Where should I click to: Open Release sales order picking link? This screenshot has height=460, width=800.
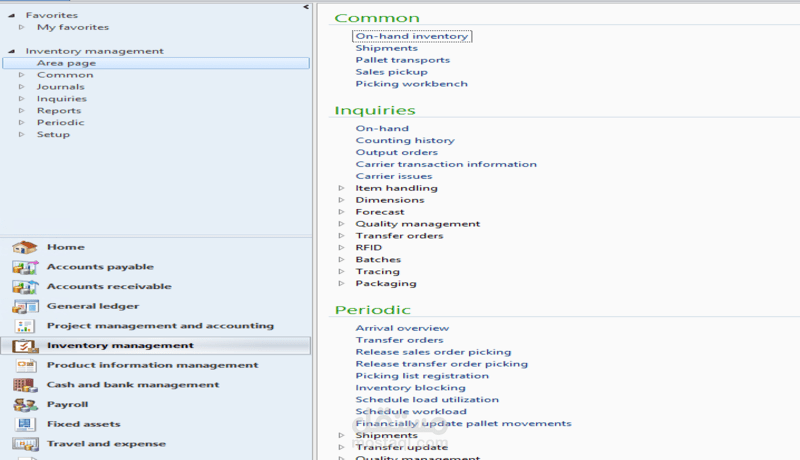click(x=433, y=352)
